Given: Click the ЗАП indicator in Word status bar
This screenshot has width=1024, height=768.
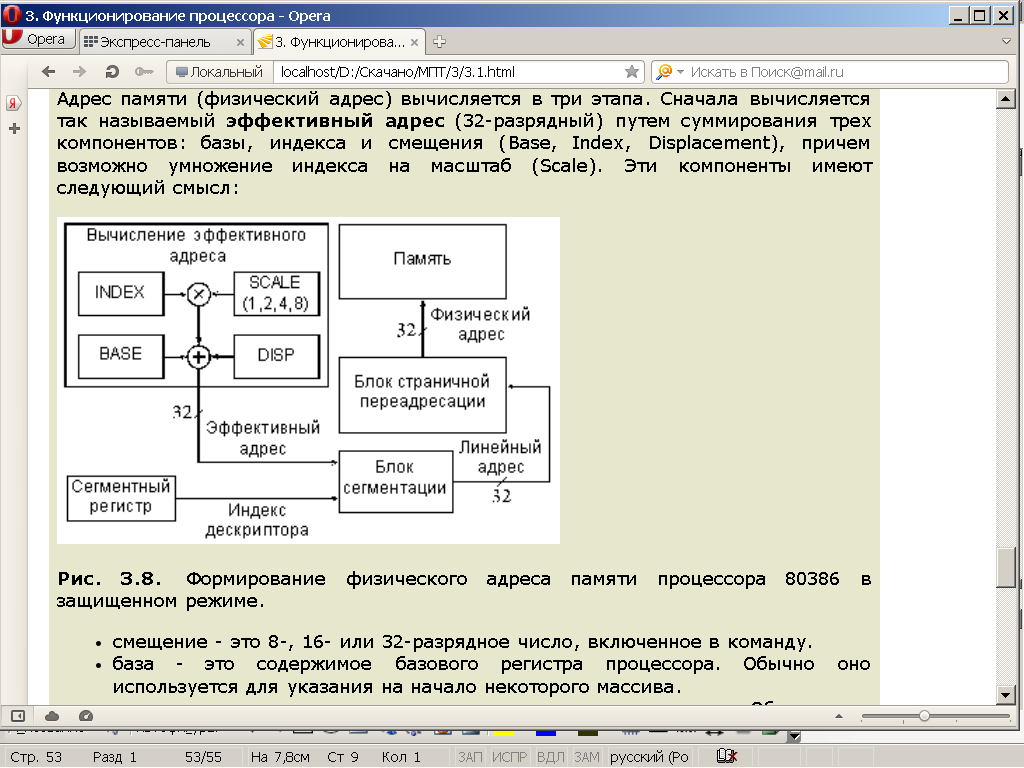Looking at the screenshot, I should pyautogui.click(x=470, y=757).
